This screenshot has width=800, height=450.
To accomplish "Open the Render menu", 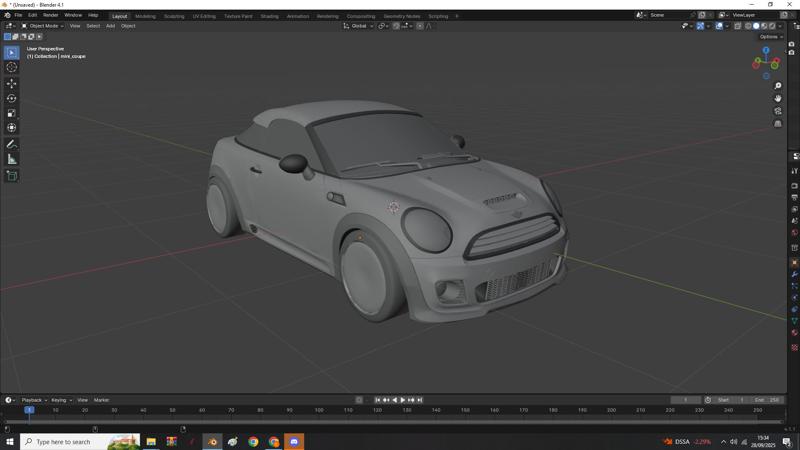I will [50, 15].
